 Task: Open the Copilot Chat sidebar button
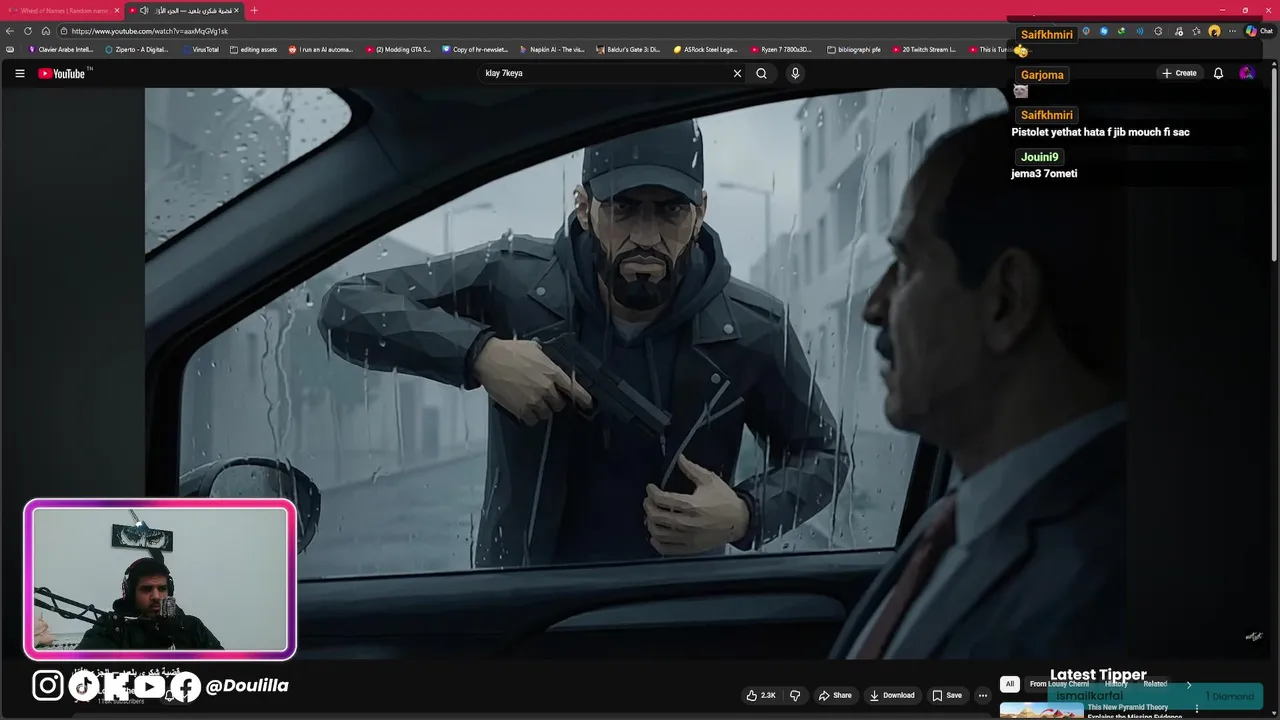click(x=1259, y=31)
